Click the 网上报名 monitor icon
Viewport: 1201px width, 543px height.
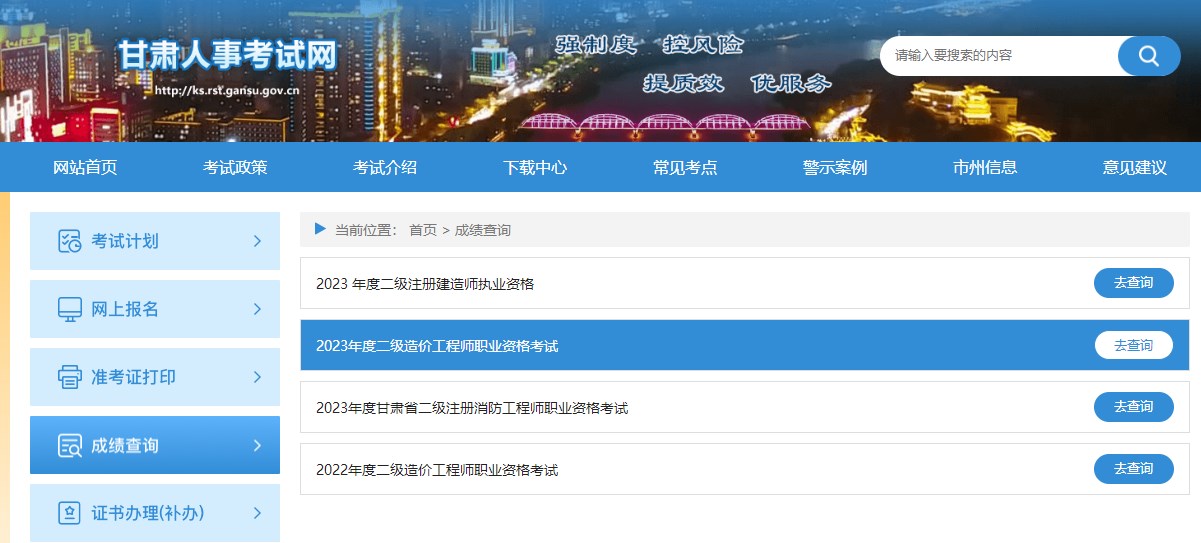coord(69,309)
